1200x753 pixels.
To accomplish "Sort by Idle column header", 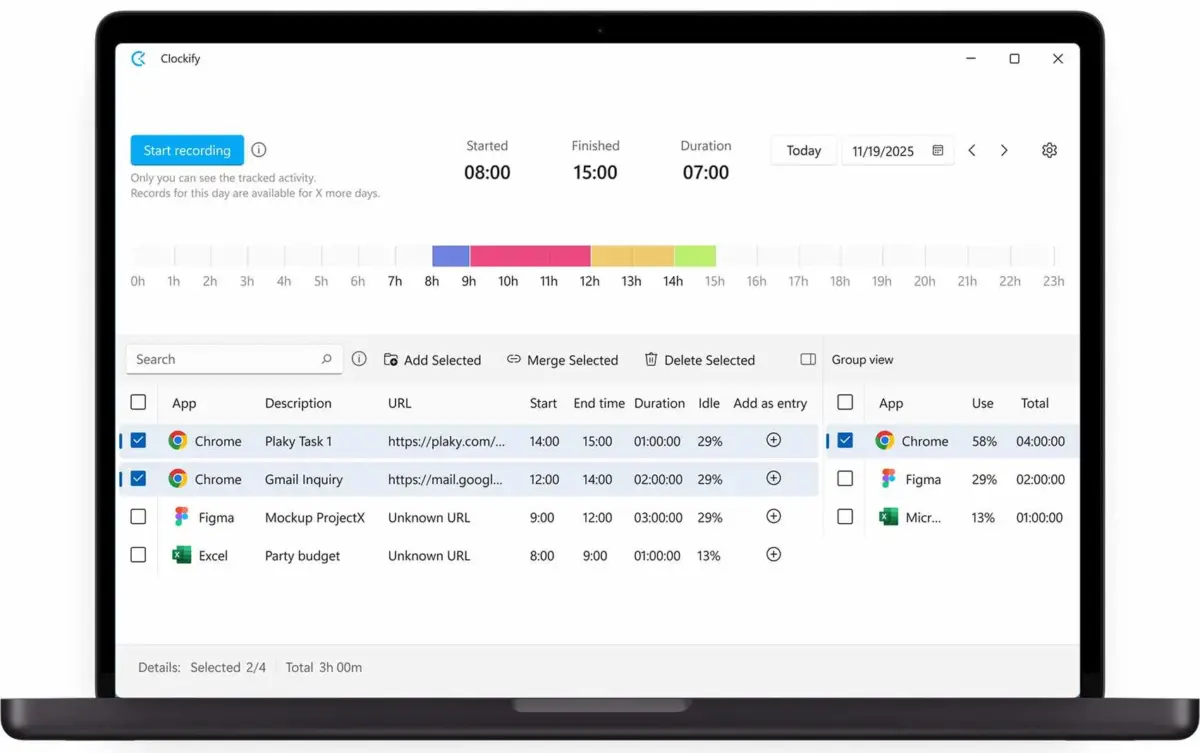I will click(709, 403).
